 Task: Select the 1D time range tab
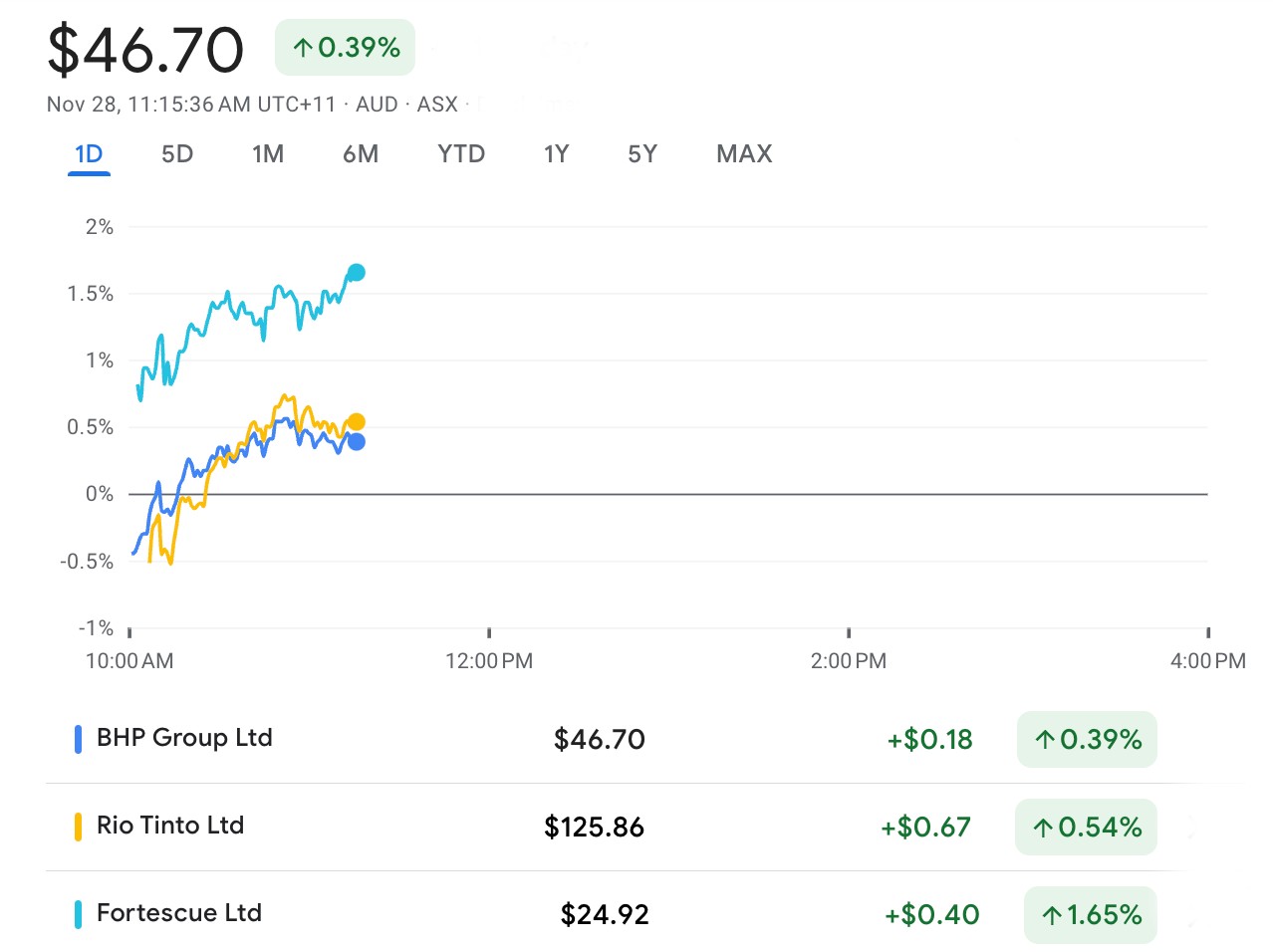(89, 154)
